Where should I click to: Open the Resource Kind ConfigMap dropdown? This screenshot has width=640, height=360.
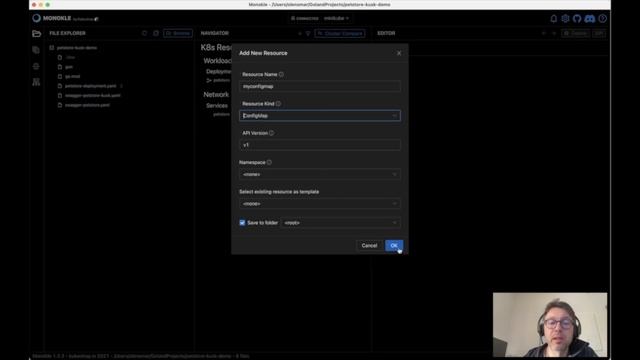pyautogui.click(x=320, y=116)
